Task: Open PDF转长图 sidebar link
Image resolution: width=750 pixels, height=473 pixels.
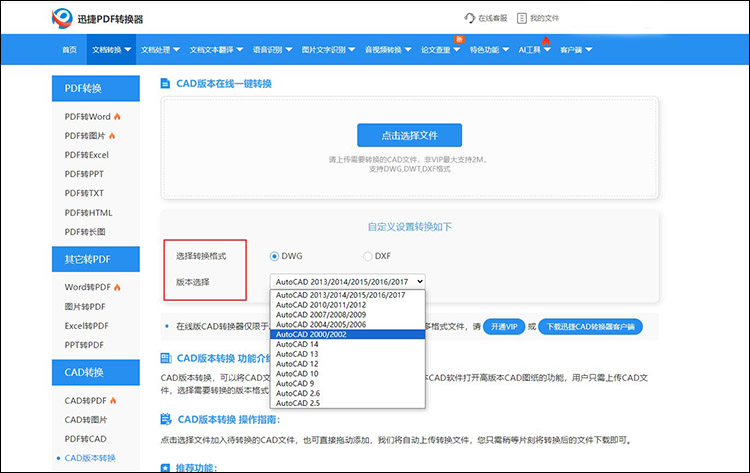Action: point(85,232)
